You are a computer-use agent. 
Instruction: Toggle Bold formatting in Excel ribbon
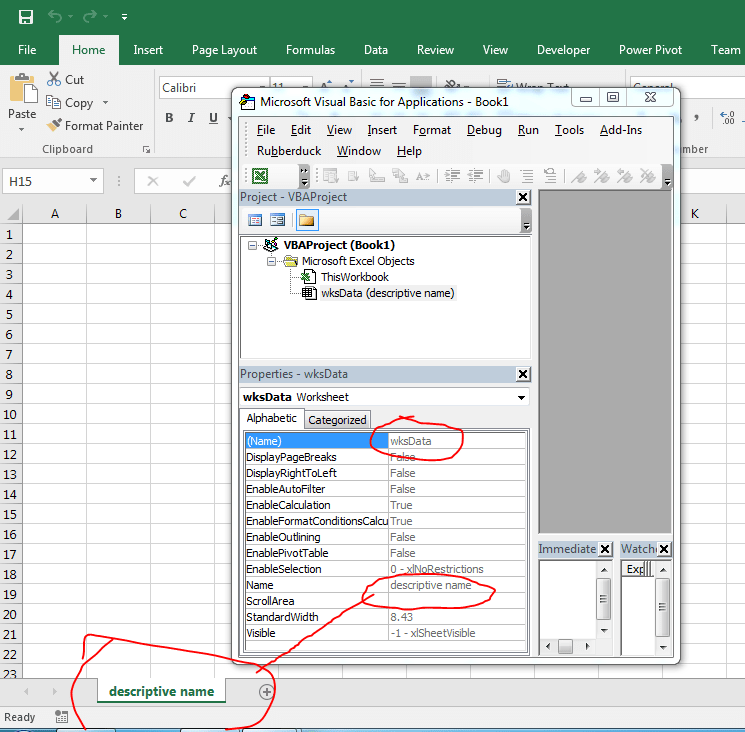coord(169,118)
